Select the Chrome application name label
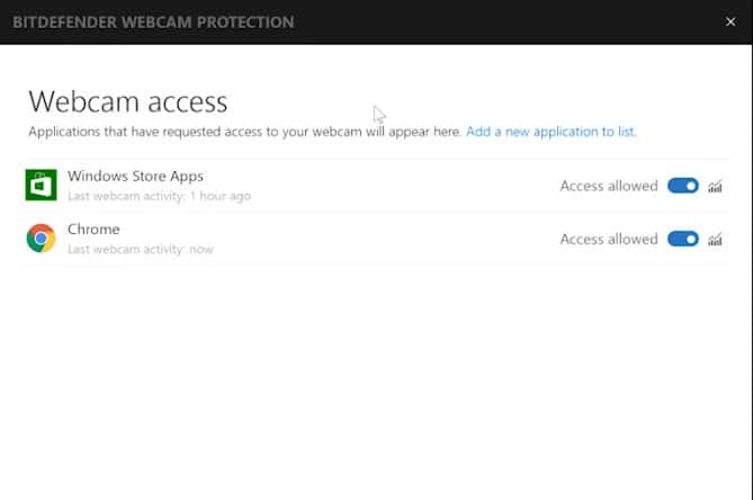Screen dimensions: 753x500 93,229
